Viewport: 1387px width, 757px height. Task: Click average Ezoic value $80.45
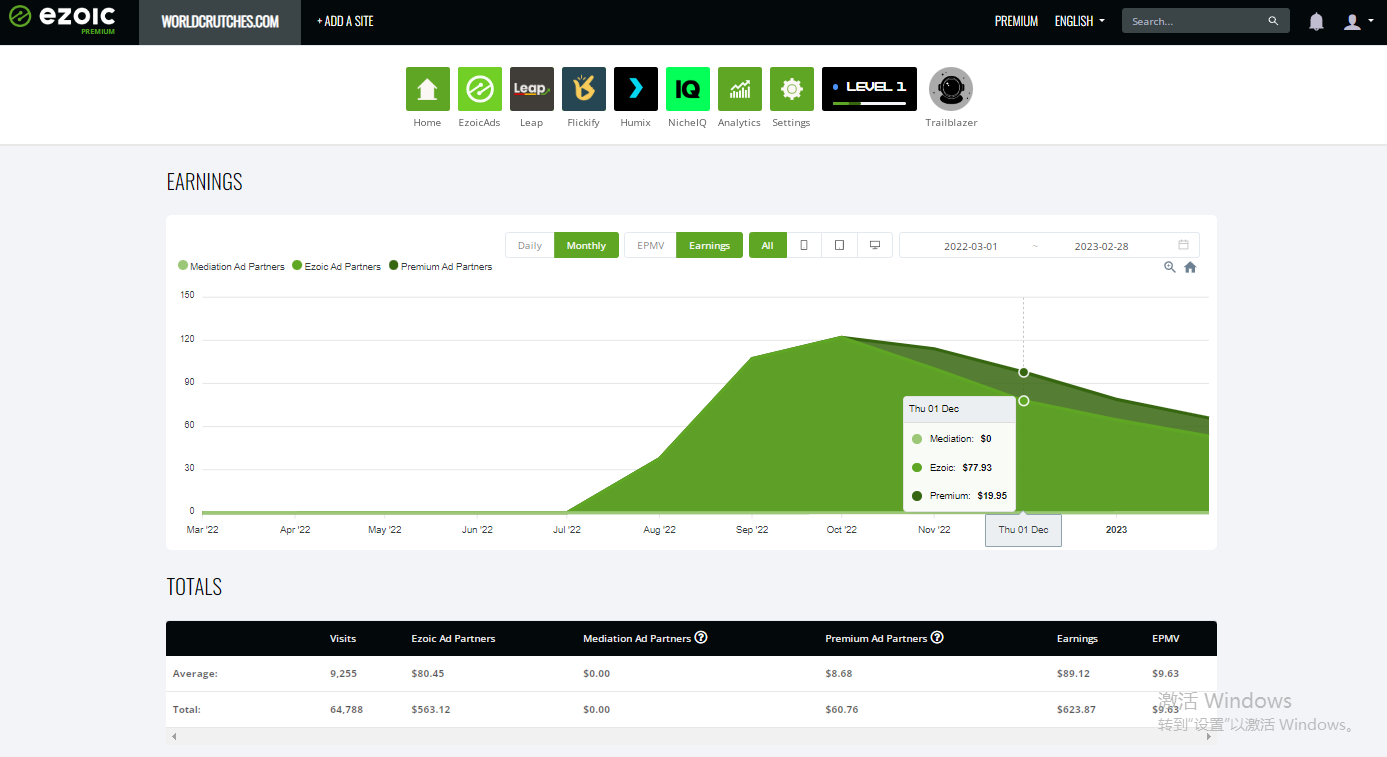(x=428, y=673)
